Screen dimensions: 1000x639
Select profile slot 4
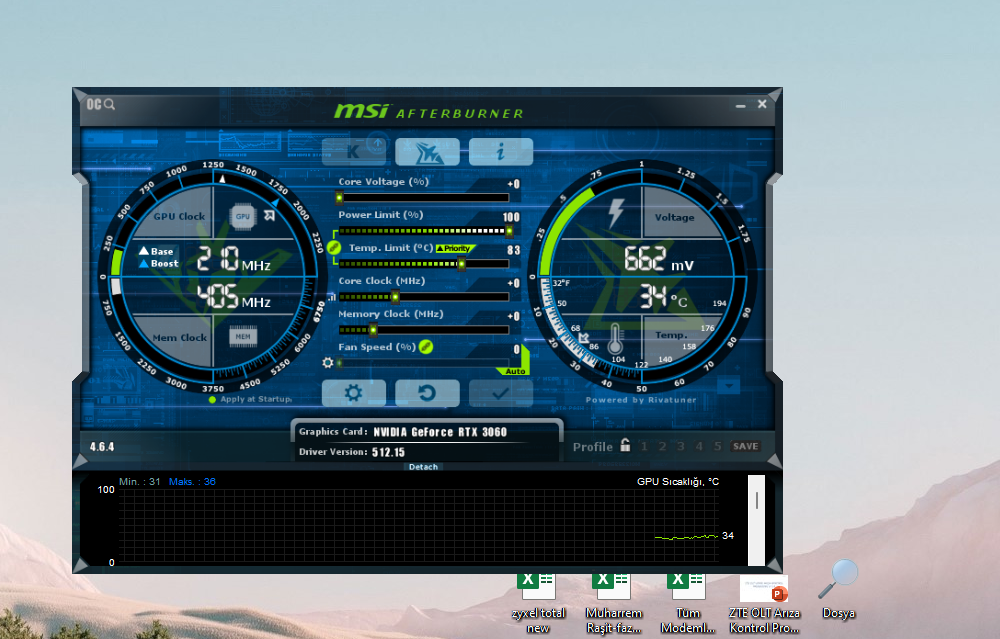[x=699, y=446]
